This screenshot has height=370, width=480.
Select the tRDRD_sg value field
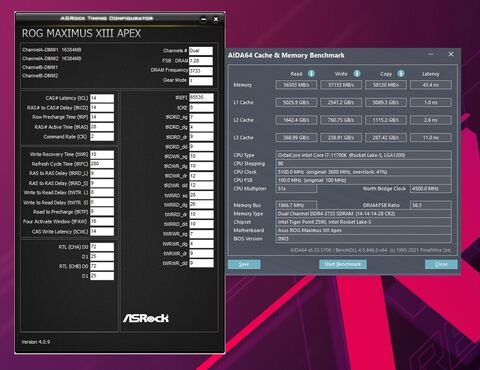201,117
